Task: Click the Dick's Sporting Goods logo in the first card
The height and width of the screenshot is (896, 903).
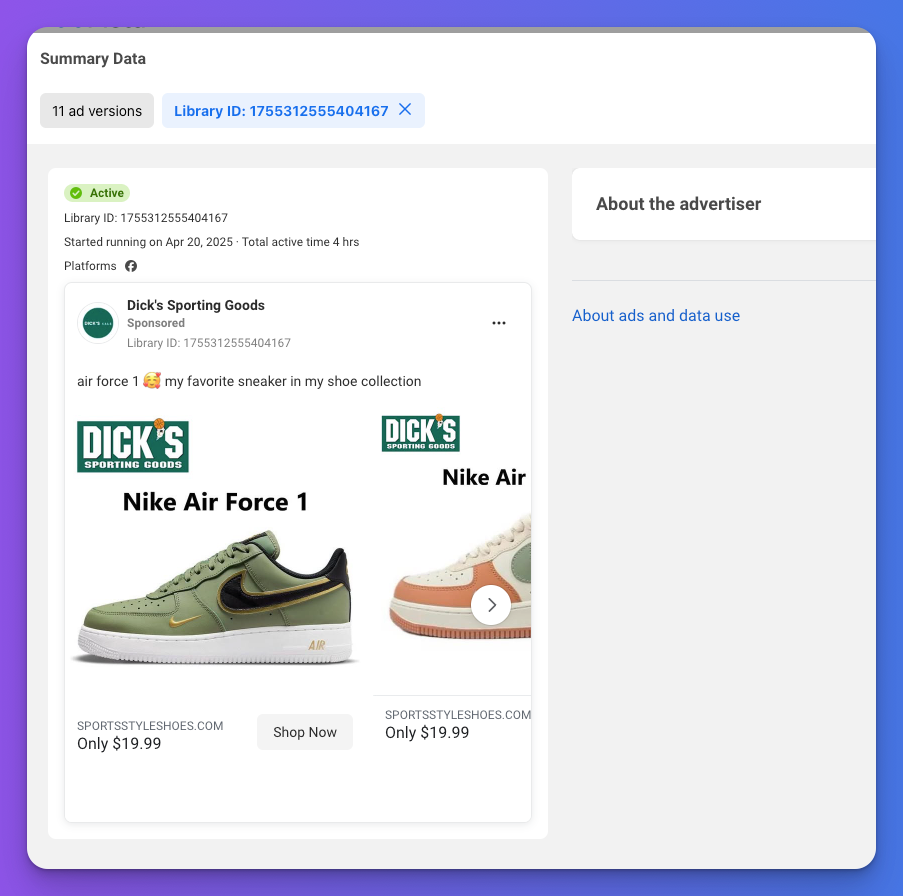Action: click(133, 446)
